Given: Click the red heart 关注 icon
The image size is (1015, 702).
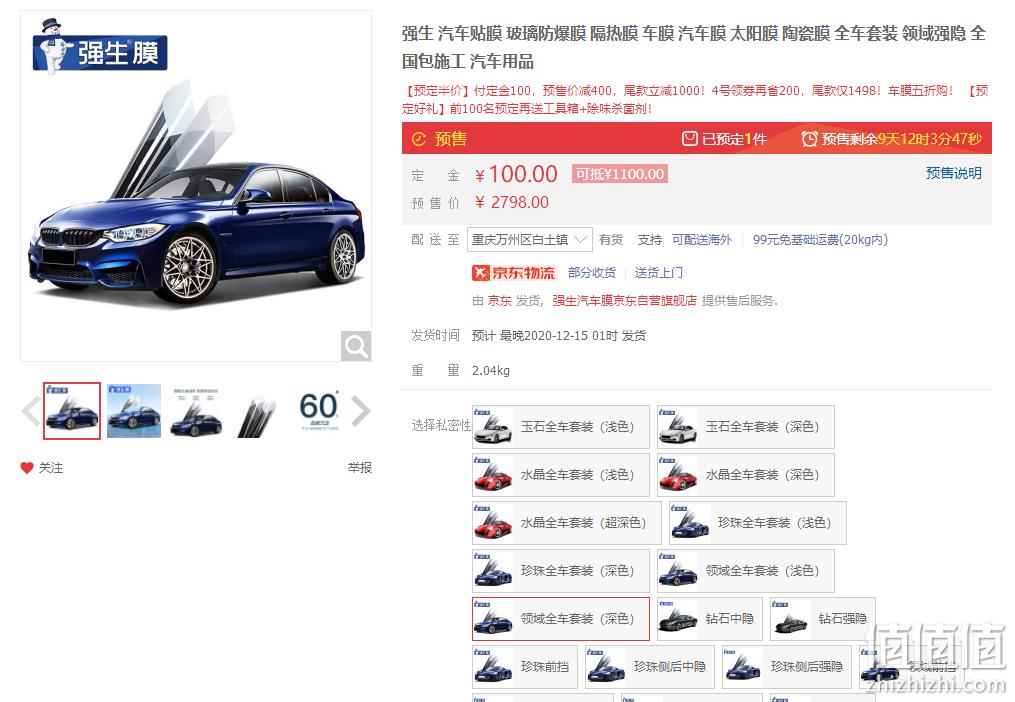Looking at the screenshot, I should [27, 468].
